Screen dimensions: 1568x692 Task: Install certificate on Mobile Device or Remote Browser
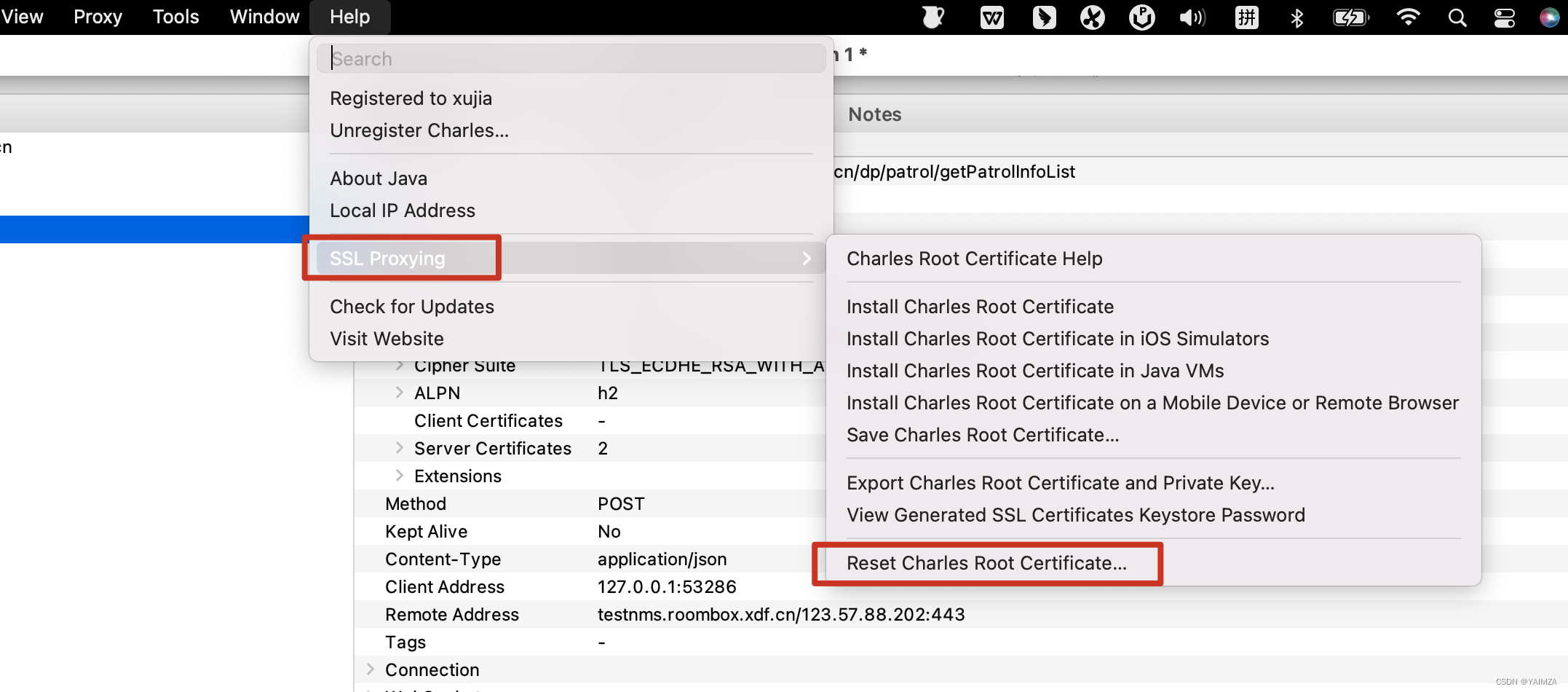[x=1152, y=403]
